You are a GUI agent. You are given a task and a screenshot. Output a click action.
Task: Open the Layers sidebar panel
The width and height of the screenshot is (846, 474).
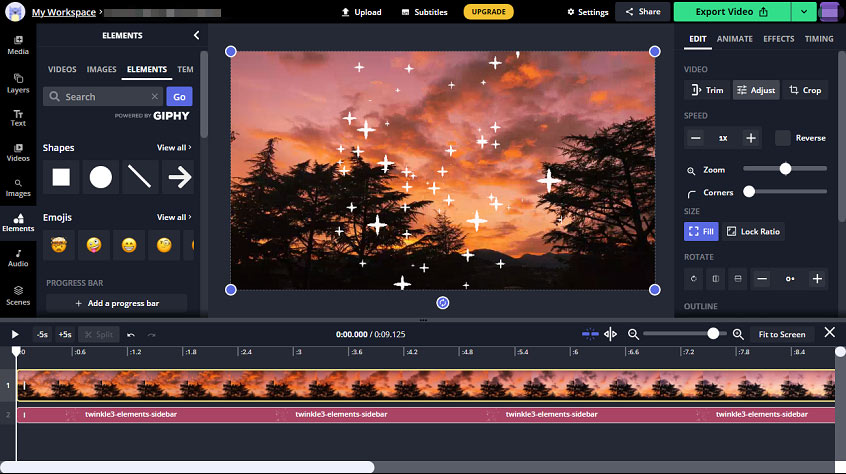click(18, 83)
